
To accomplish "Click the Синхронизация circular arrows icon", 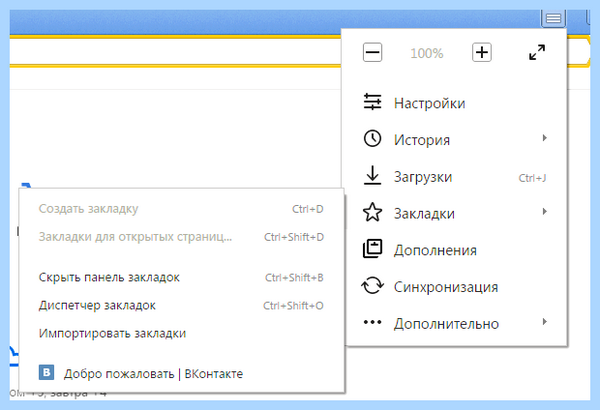I will [372, 286].
